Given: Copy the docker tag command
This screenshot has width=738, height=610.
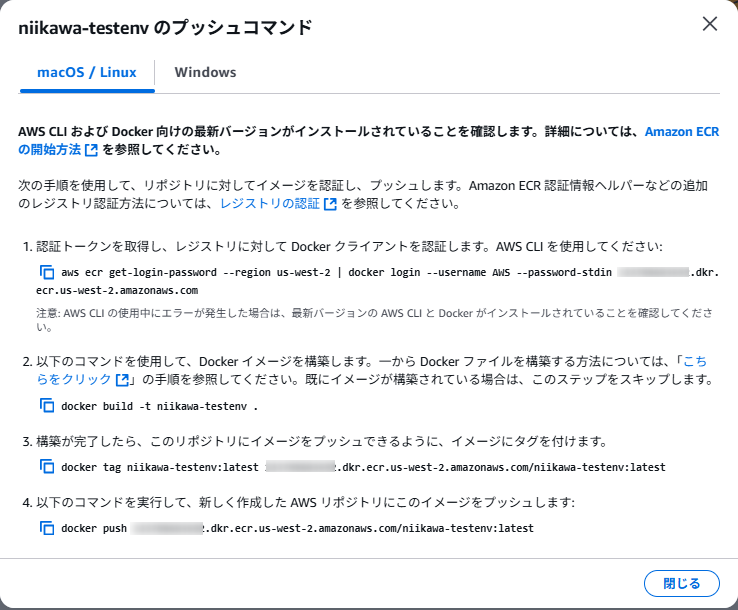Looking at the screenshot, I should click(x=47, y=467).
